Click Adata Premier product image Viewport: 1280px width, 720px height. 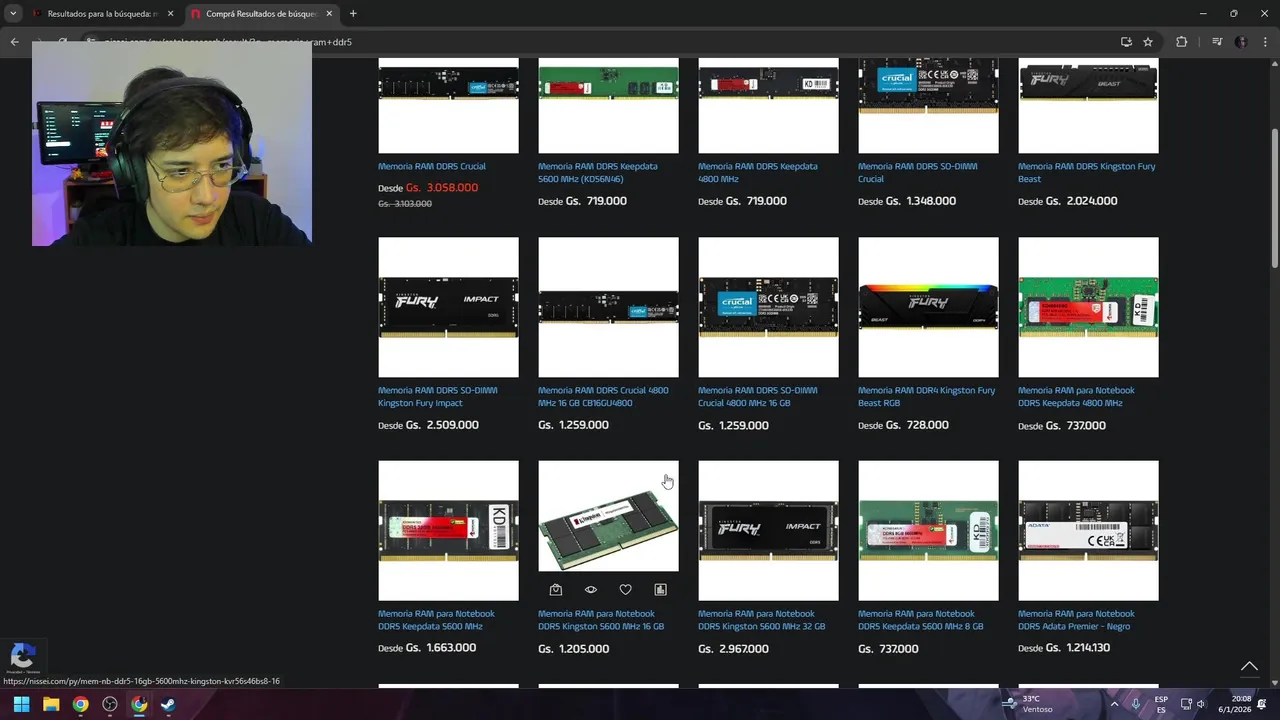[x=1088, y=530]
